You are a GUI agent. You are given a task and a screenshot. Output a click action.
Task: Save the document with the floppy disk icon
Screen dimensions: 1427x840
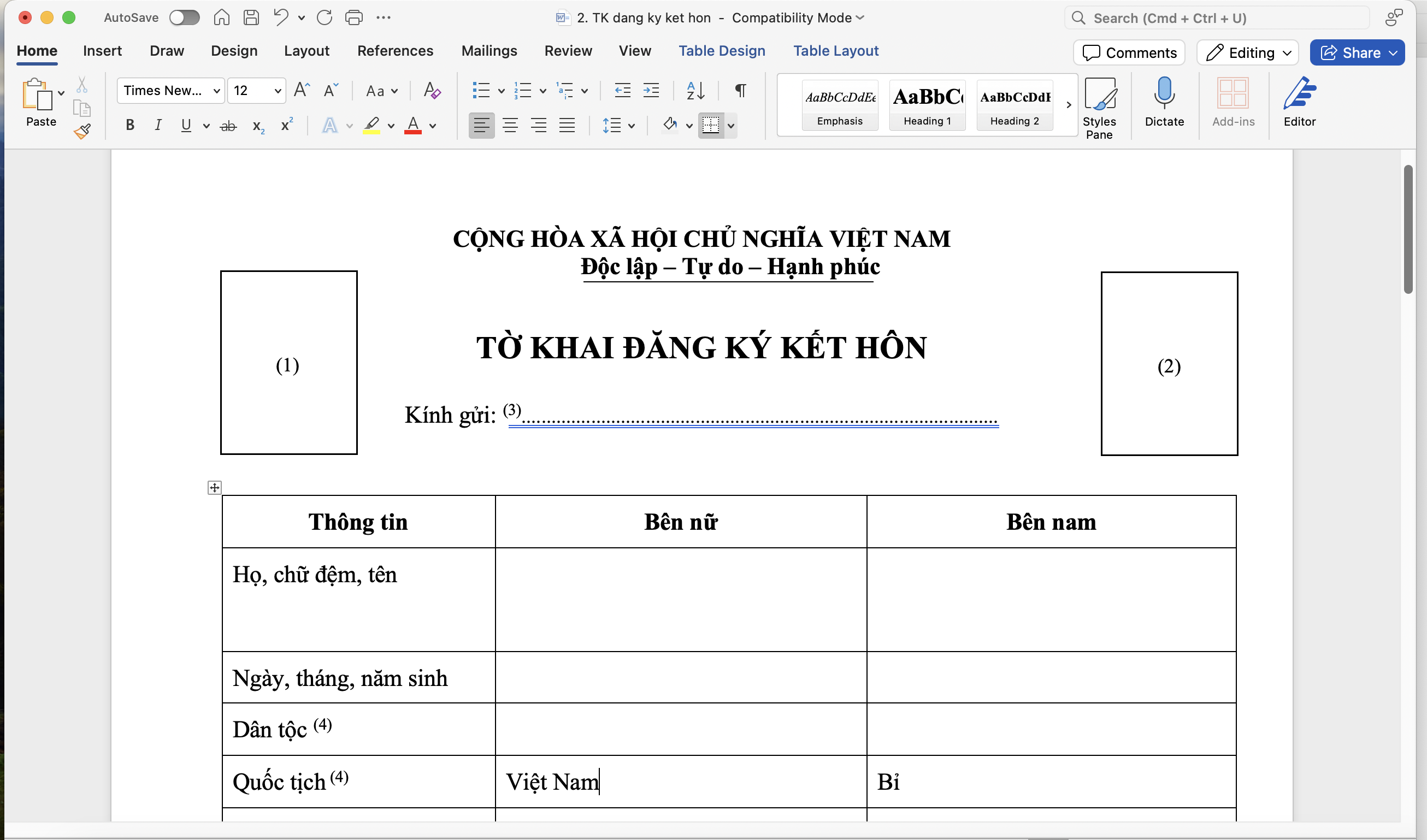[251, 17]
